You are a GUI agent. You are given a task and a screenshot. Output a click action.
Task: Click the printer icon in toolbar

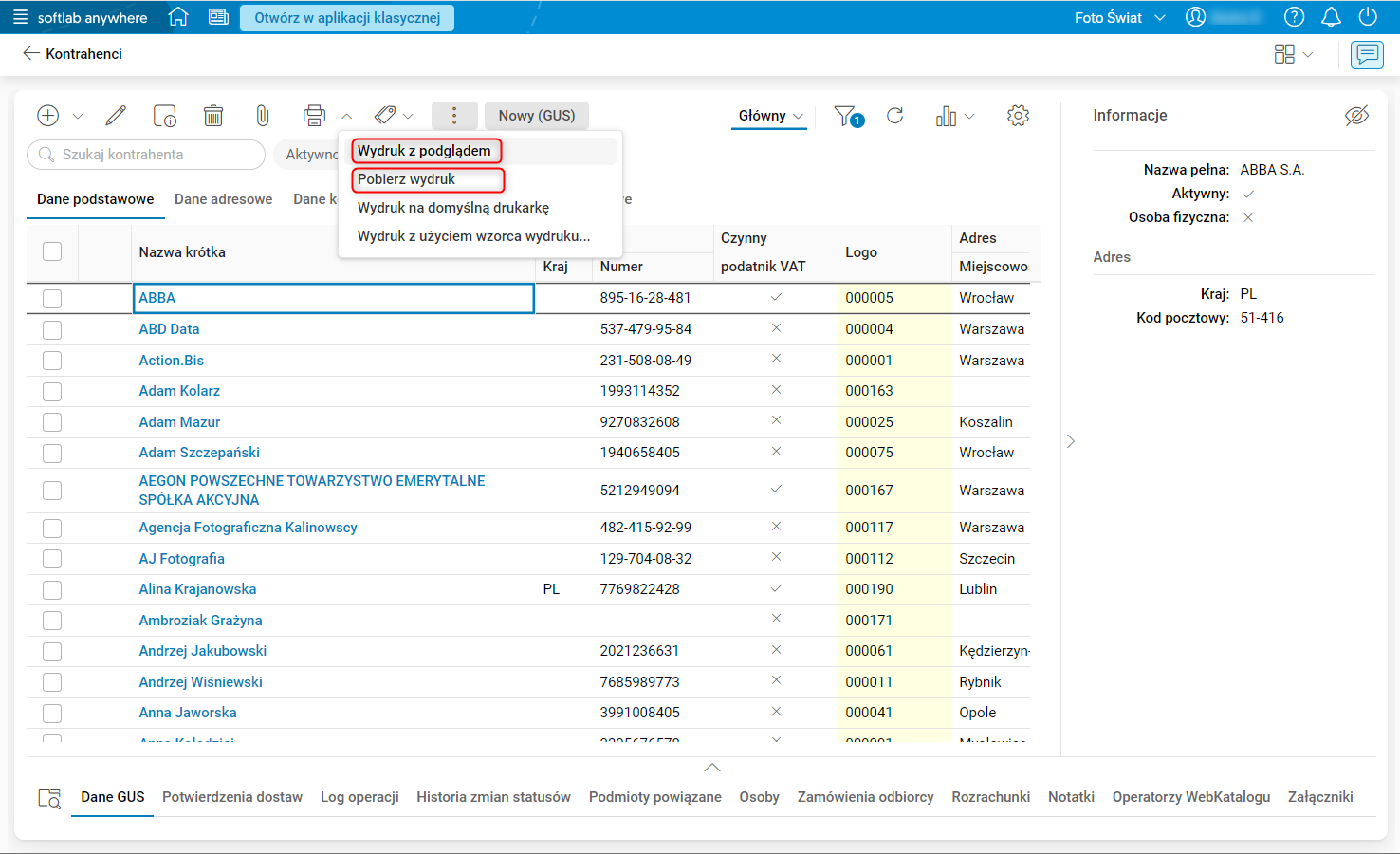314,116
